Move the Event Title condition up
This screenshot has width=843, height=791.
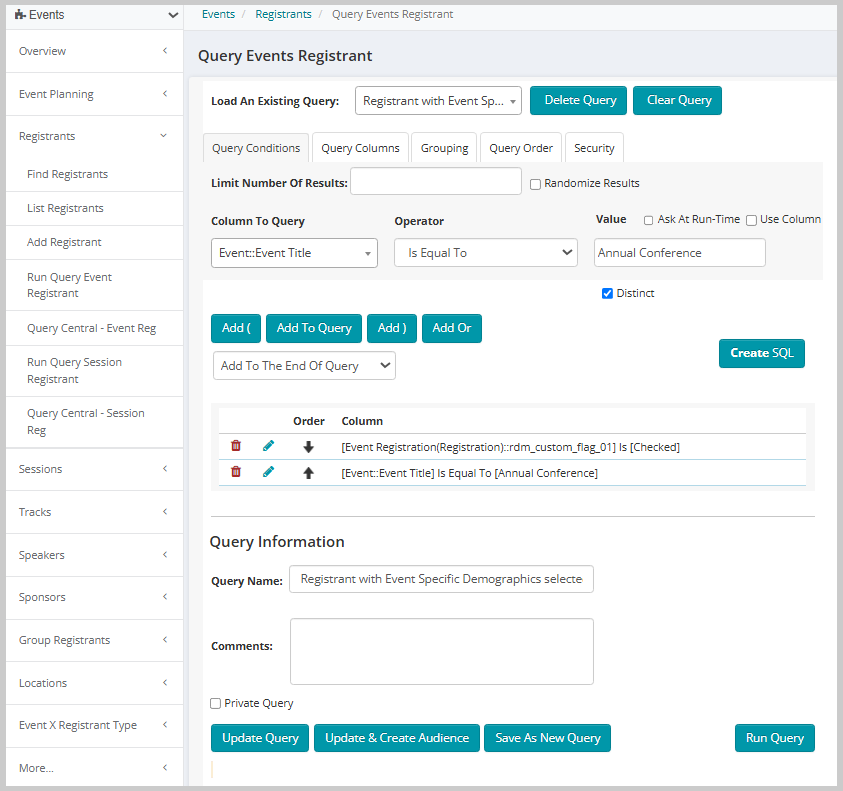[x=309, y=473]
